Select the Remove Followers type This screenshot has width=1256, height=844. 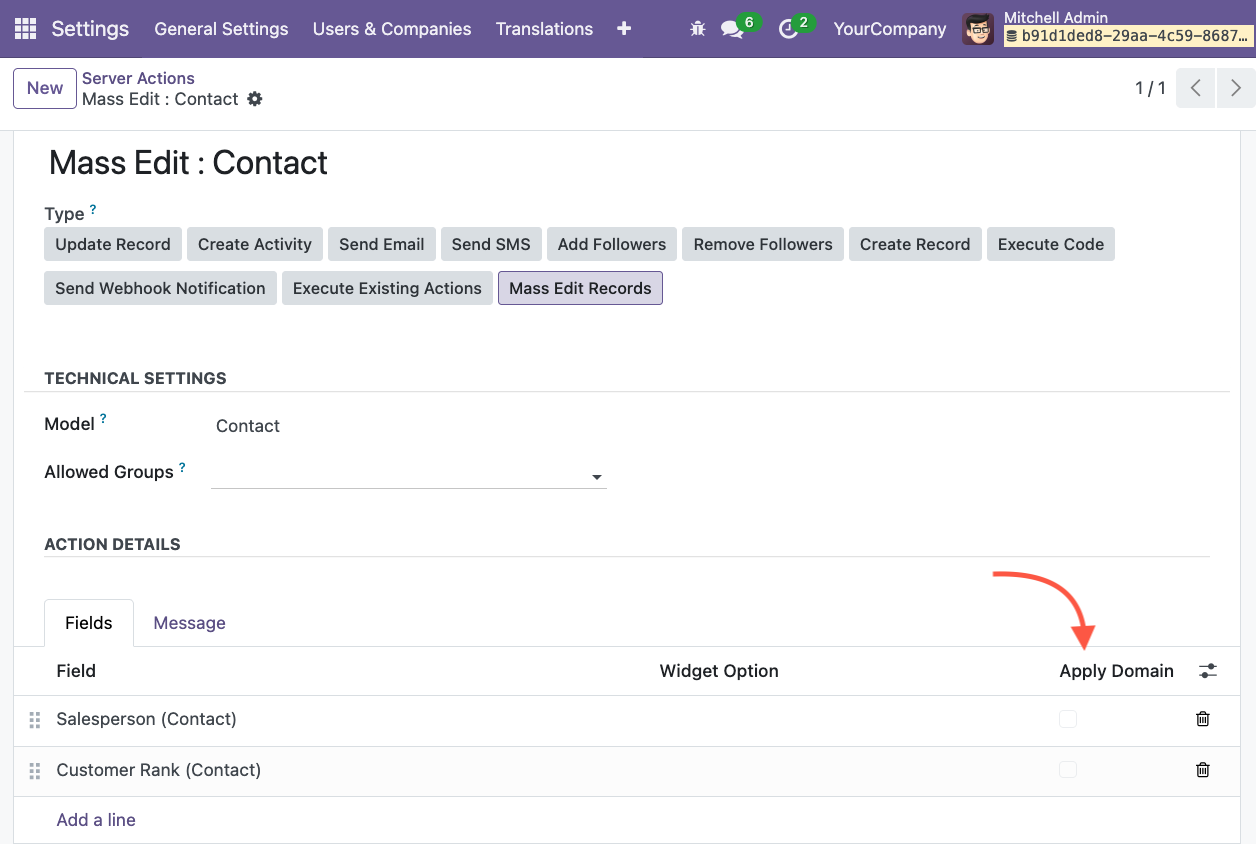(x=763, y=244)
